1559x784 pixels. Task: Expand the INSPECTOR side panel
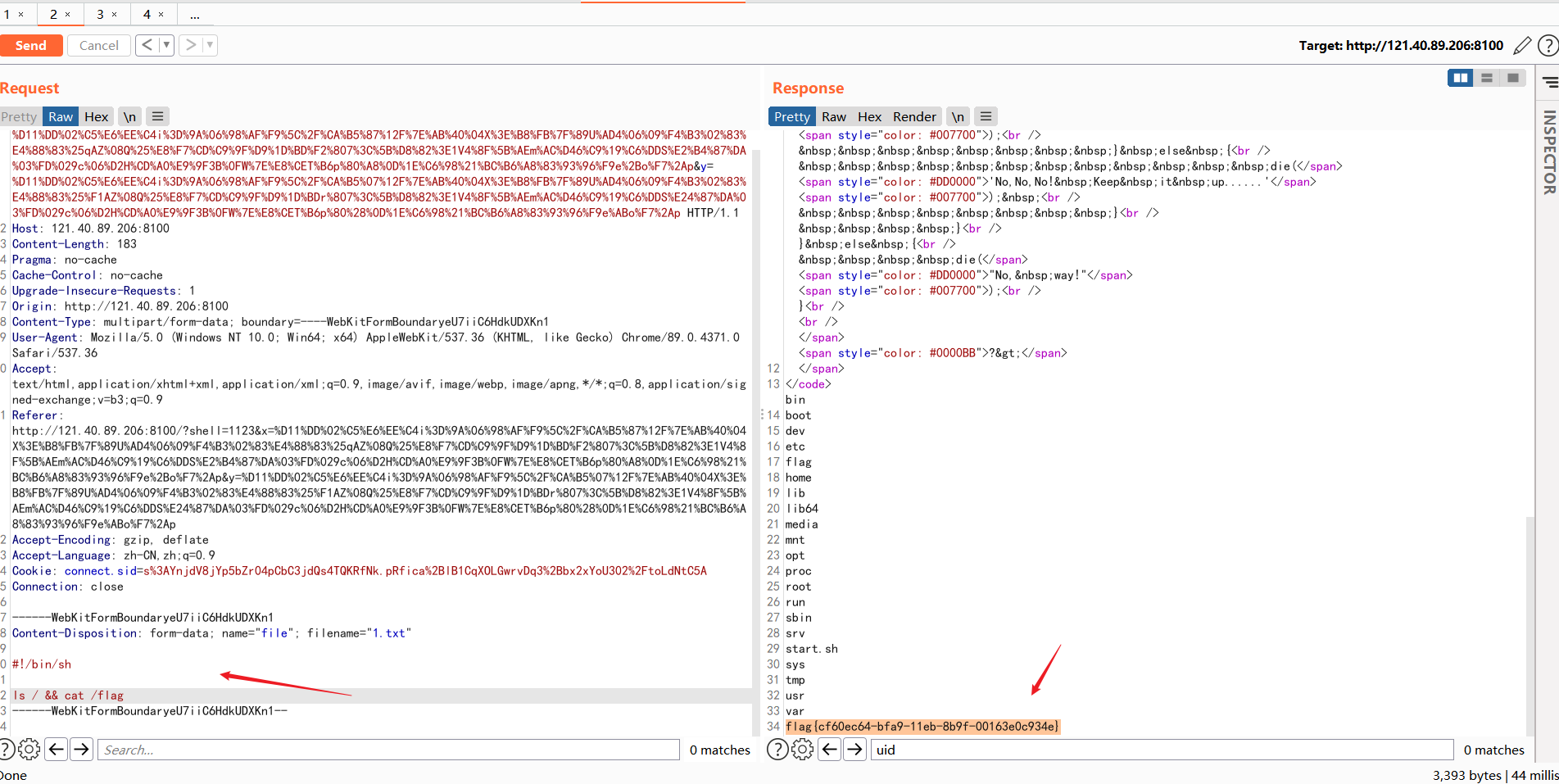pyautogui.click(x=1549, y=152)
